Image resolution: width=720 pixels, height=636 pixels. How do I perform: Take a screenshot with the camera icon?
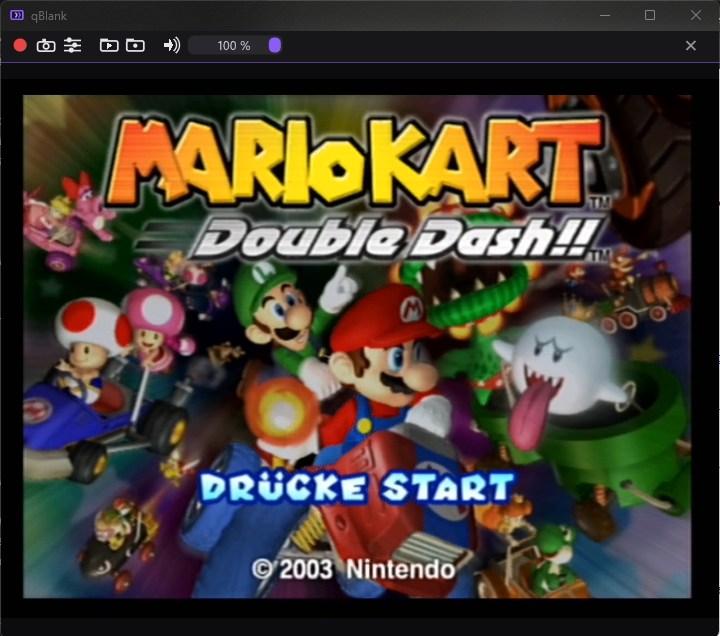(x=46, y=45)
